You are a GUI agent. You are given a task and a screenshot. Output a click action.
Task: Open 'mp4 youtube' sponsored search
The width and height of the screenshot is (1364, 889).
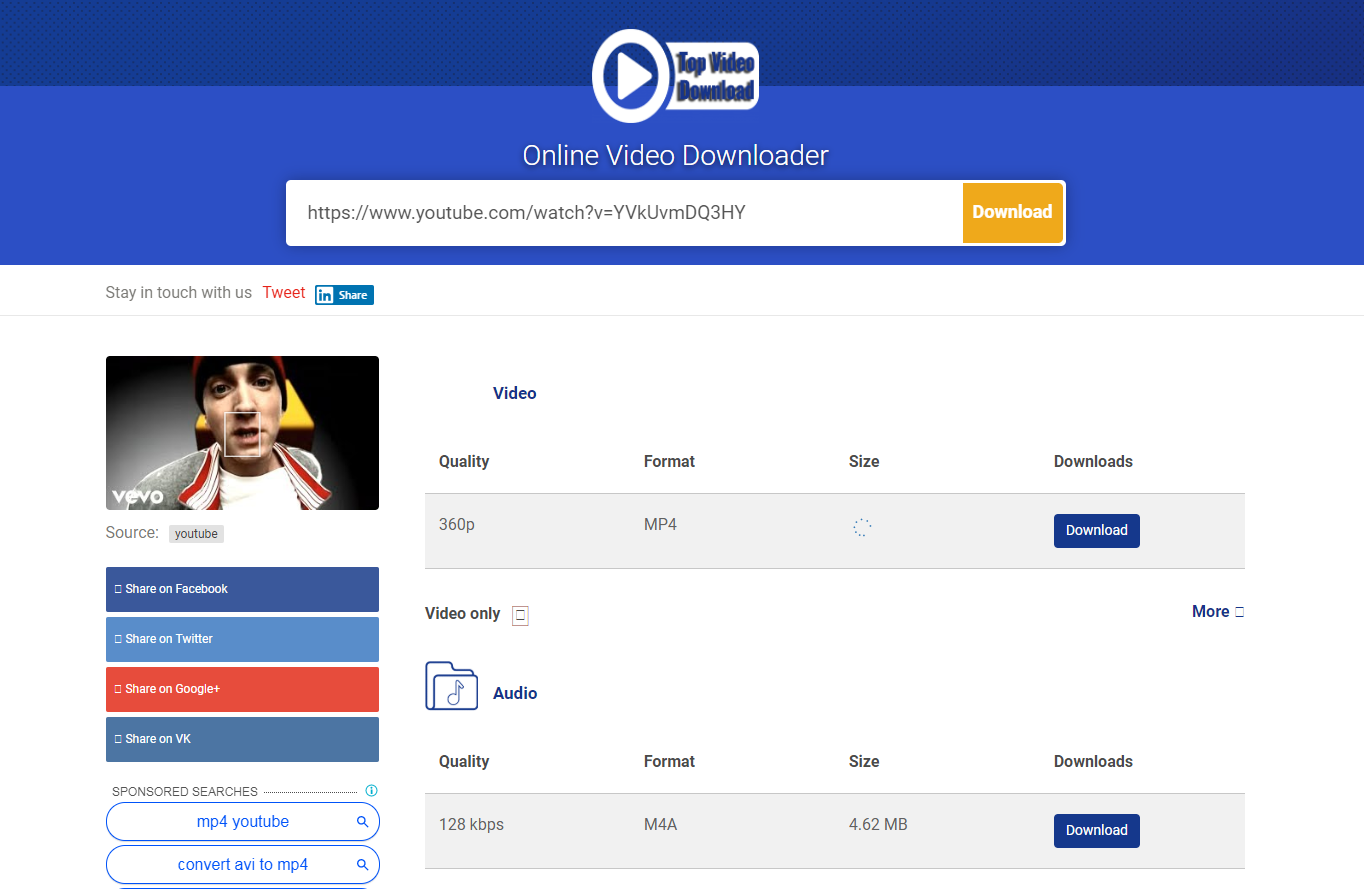(243, 822)
